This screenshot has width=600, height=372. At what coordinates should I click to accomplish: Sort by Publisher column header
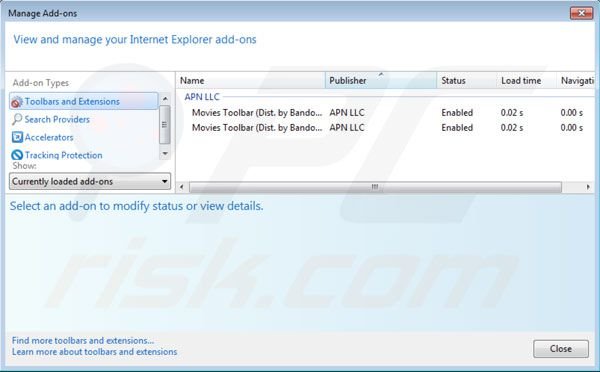pyautogui.click(x=381, y=80)
